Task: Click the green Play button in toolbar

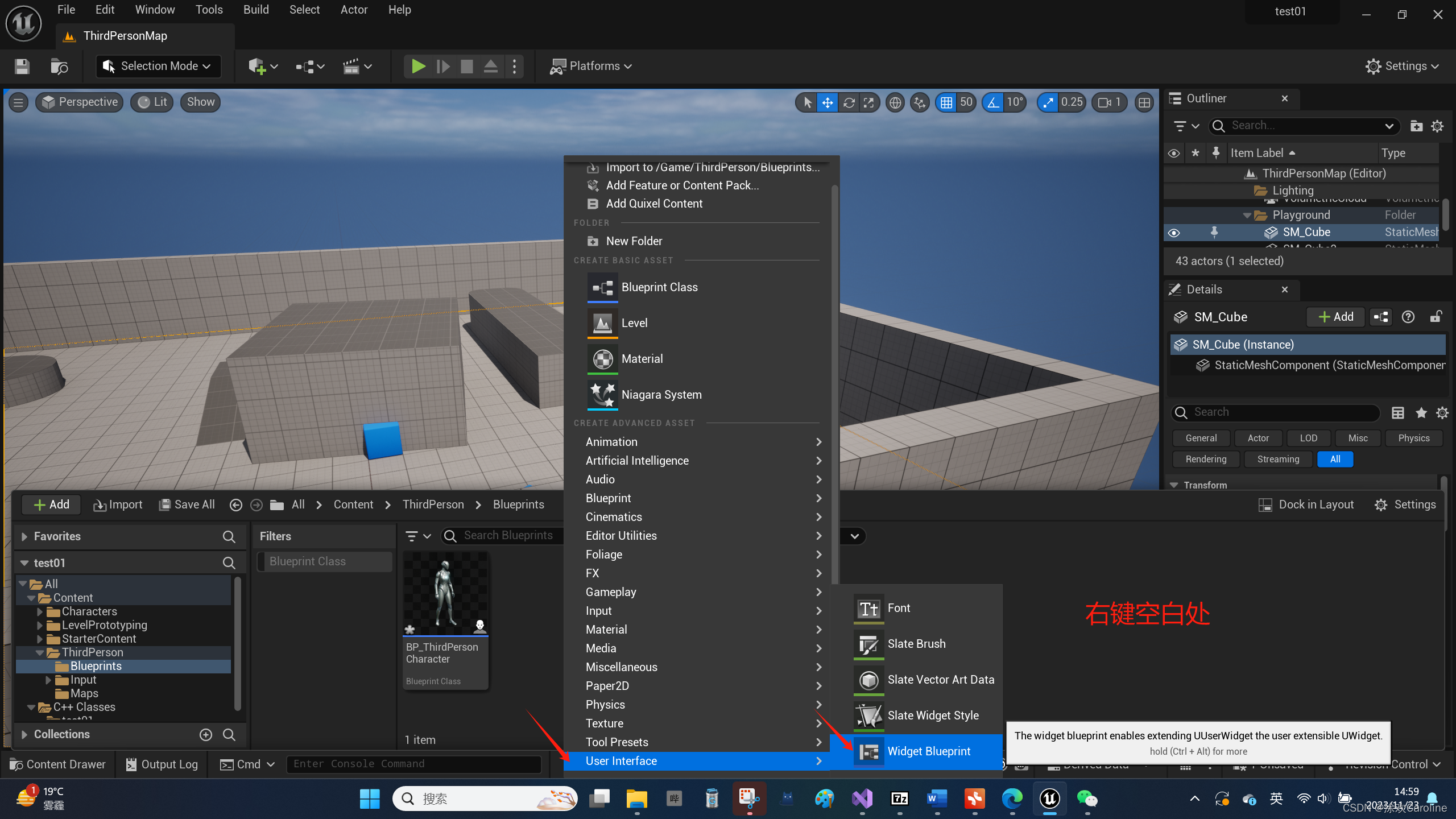Action: (x=418, y=66)
